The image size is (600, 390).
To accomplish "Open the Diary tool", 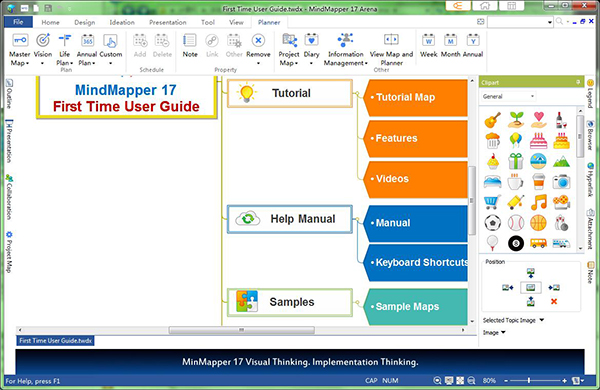I will click(x=311, y=50).
